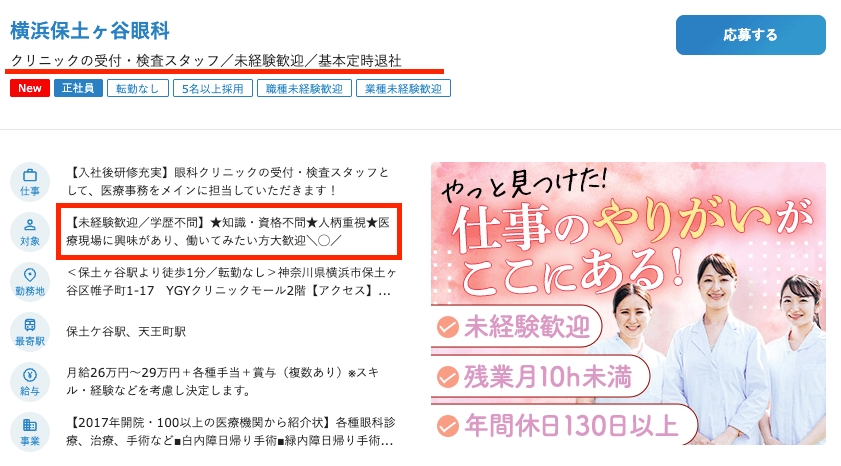Click the 対象 person icon

tap(30, 232)
